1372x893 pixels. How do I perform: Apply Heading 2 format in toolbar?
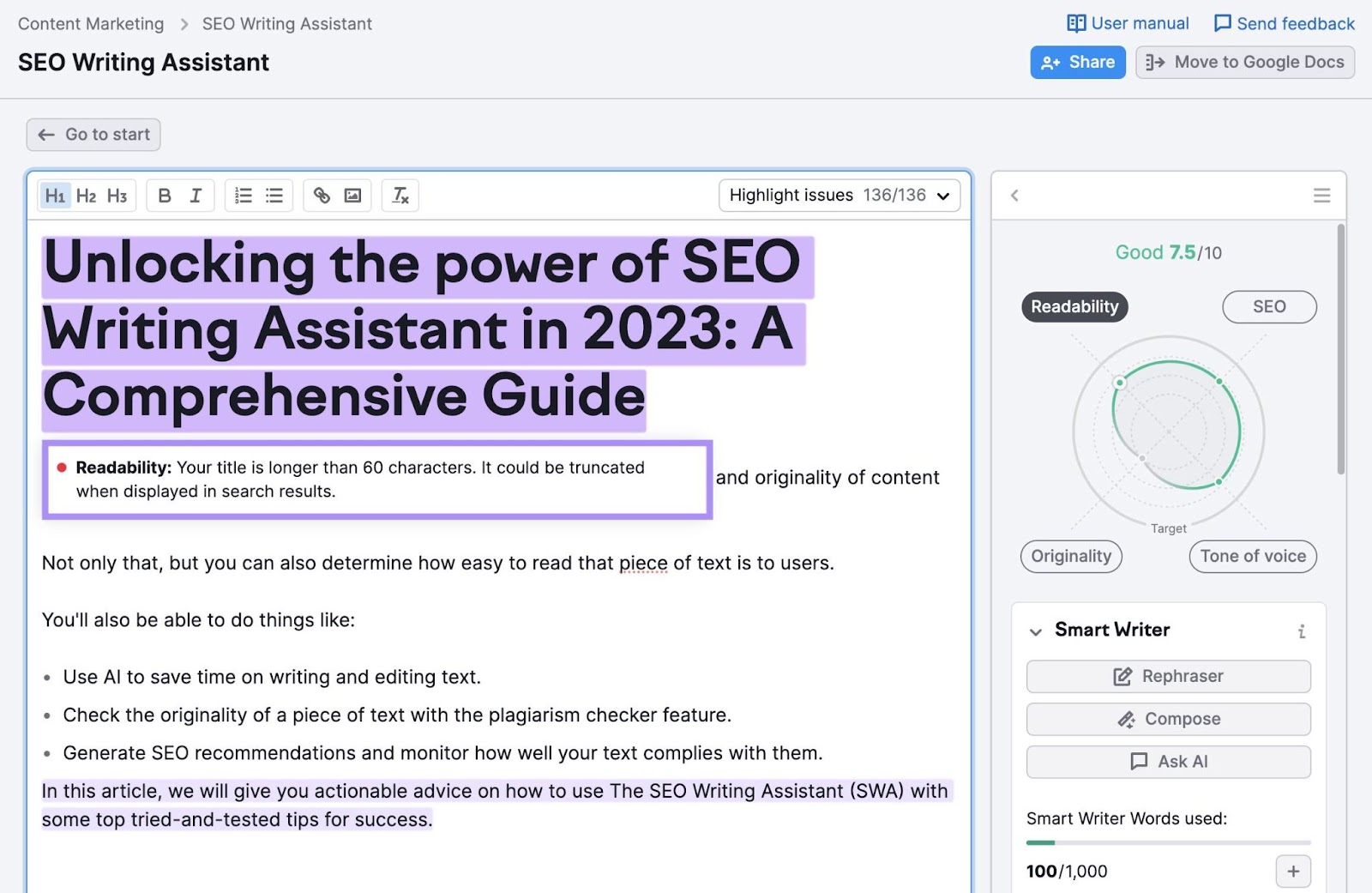pyautogui.click(x=86, y=196)
